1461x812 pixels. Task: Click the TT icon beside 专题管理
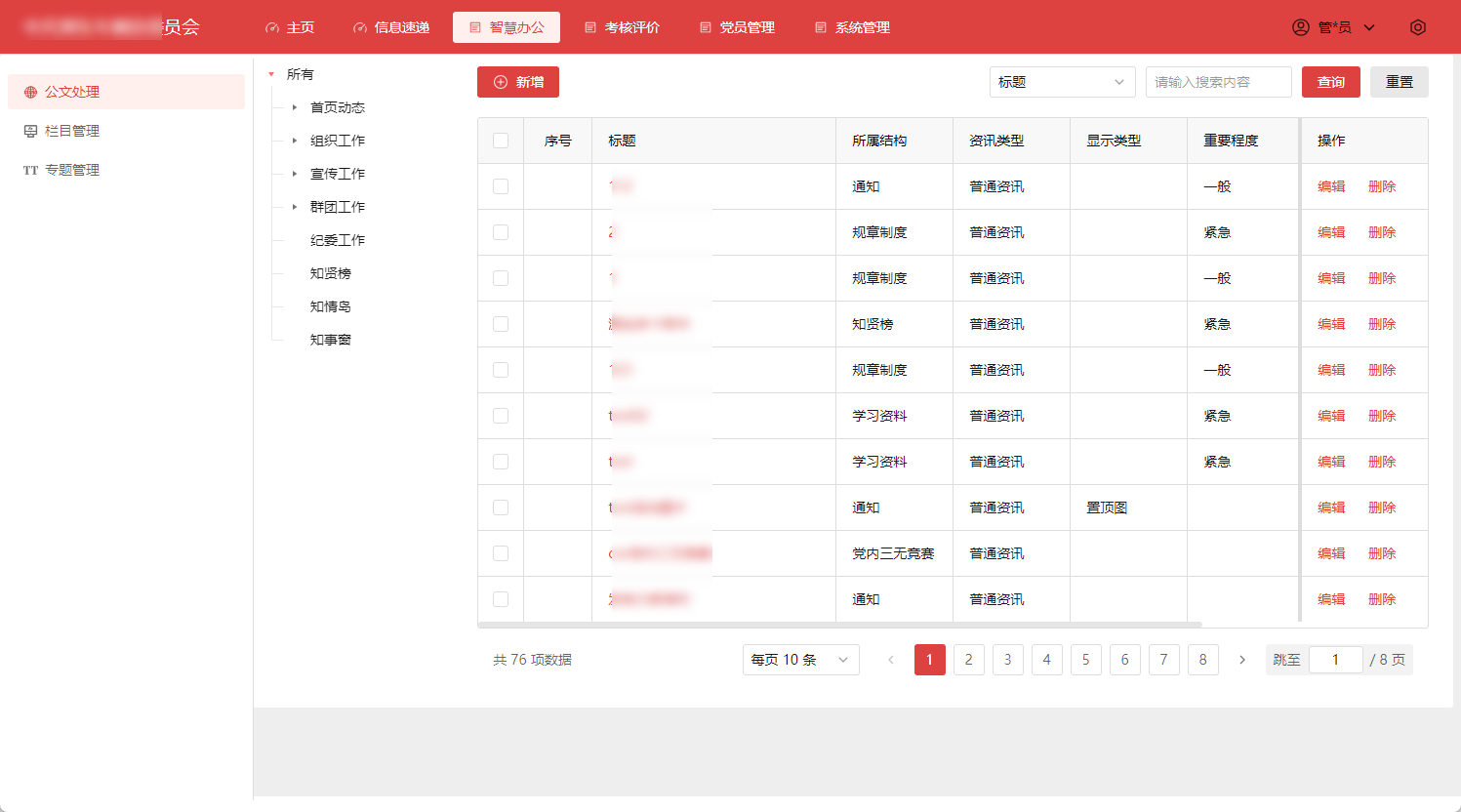click(x=30, y=170)
